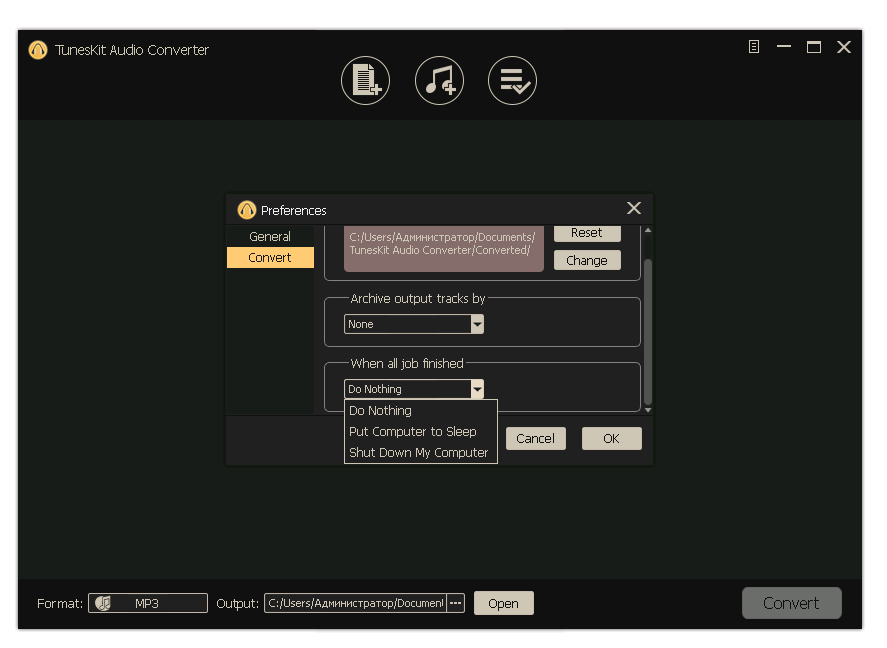The image size is (887, 648).
Task: Collapse the When all job finished dropdown
Action: click(477, 389)
